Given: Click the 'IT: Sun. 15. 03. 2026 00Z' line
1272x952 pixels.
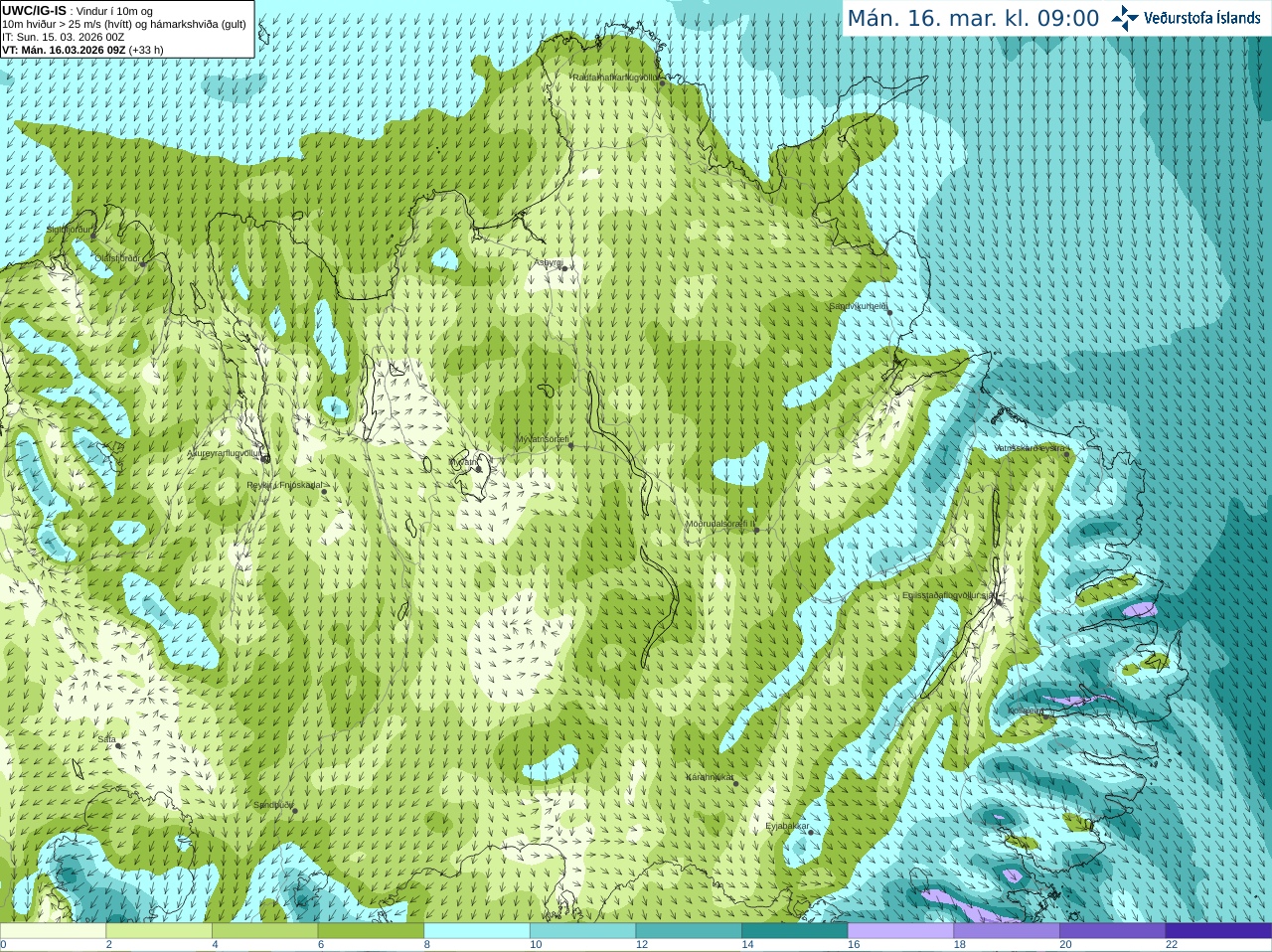Looking at the screenshot, I should coord(64,37).
